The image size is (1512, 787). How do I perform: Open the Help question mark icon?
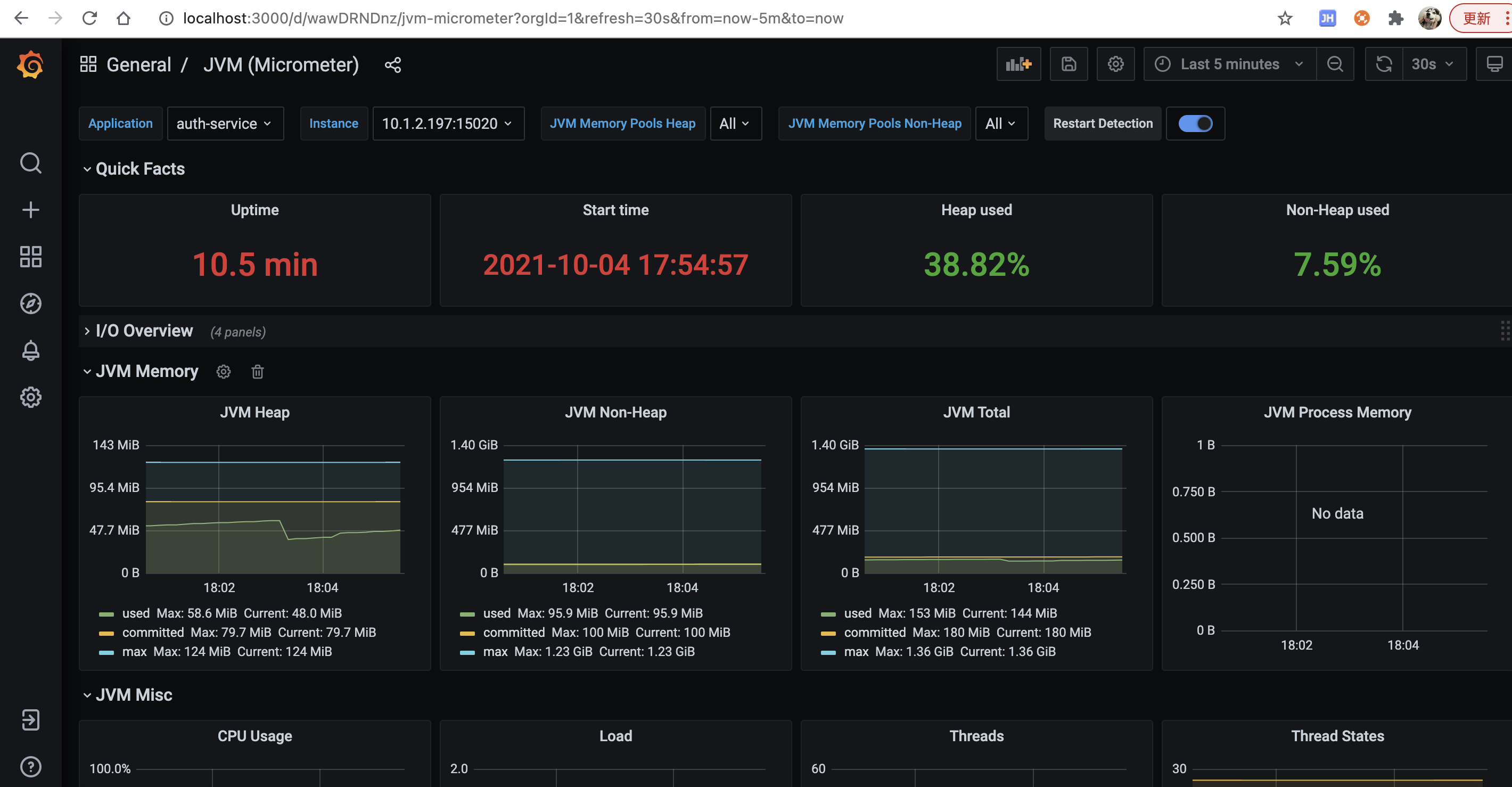click(x=30, y=766)
